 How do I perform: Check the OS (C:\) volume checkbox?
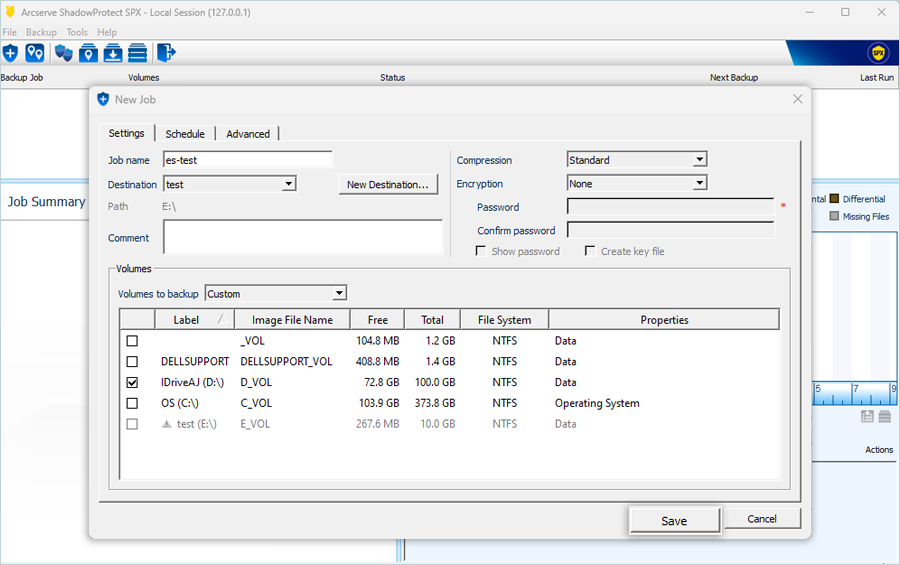point(132,403)
